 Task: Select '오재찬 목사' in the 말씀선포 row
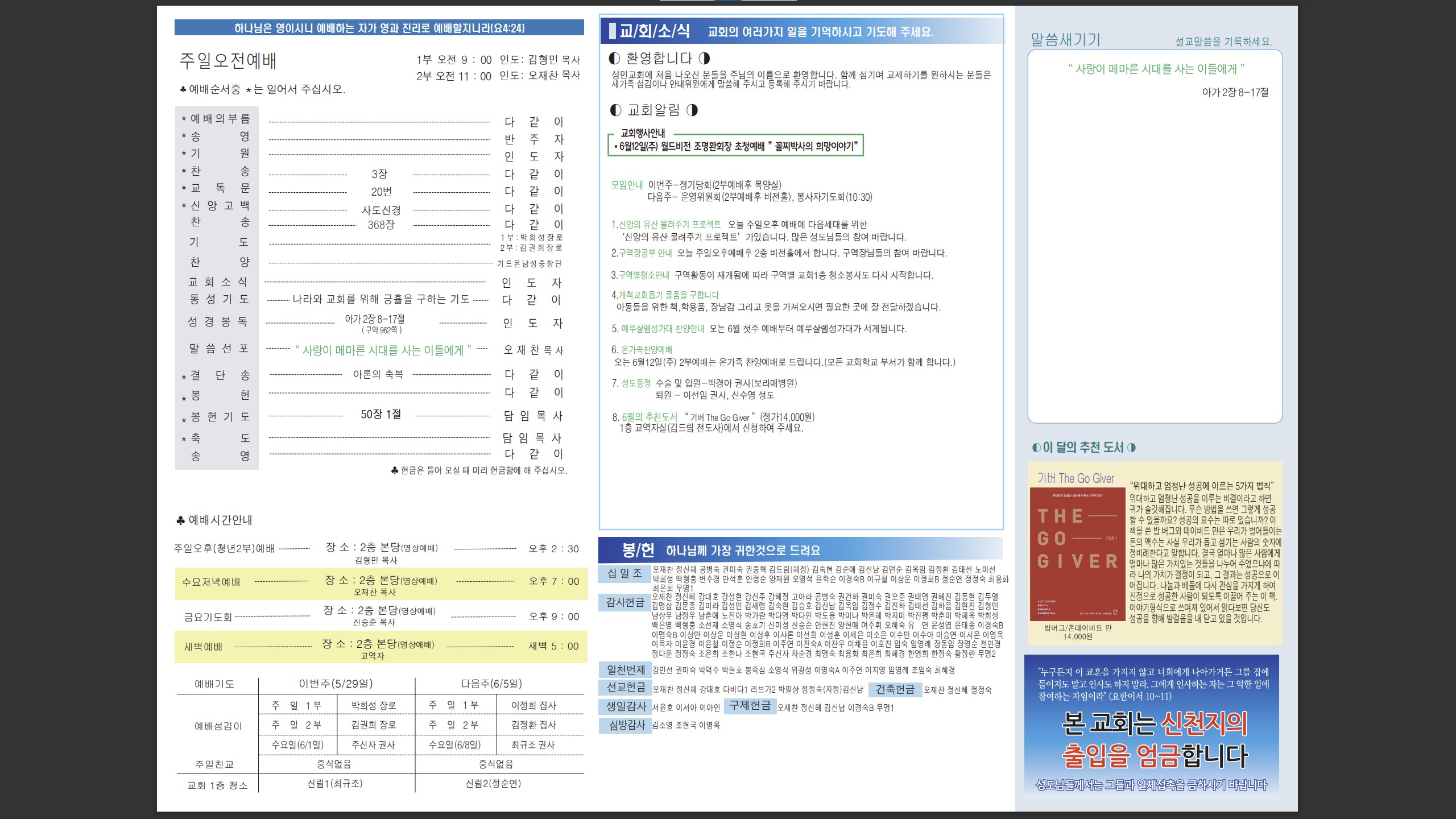coord(533,350)
